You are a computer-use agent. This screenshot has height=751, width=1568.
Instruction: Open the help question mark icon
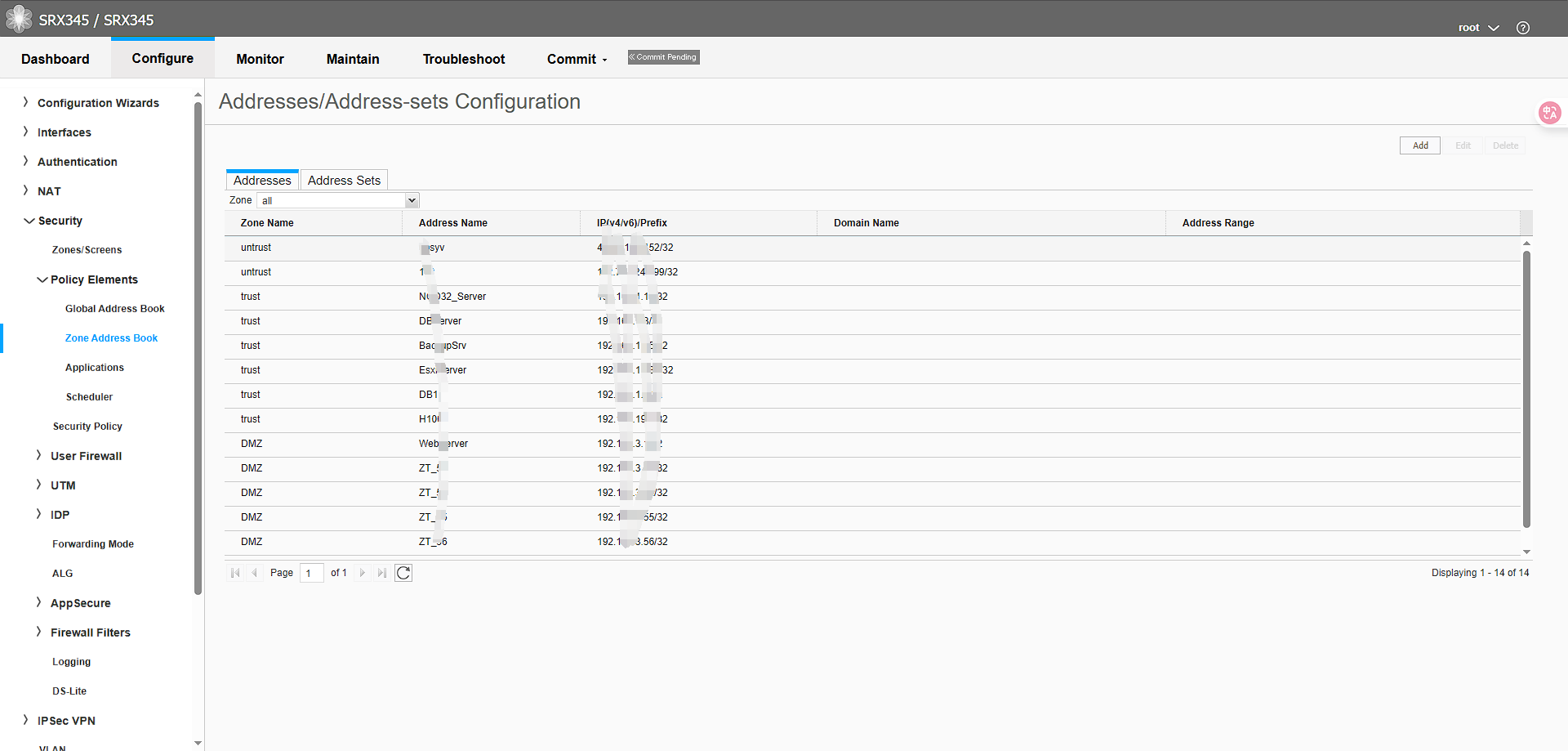coord(1522,26)
